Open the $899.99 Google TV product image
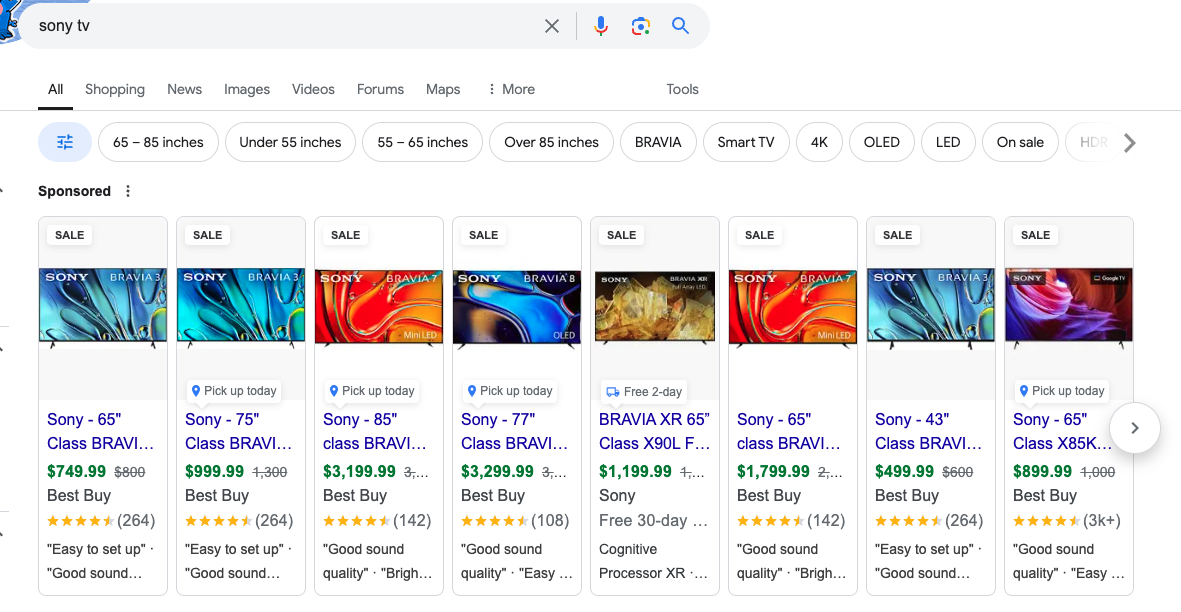This screenshot has width=1181, height=612. click(1069, 309)
